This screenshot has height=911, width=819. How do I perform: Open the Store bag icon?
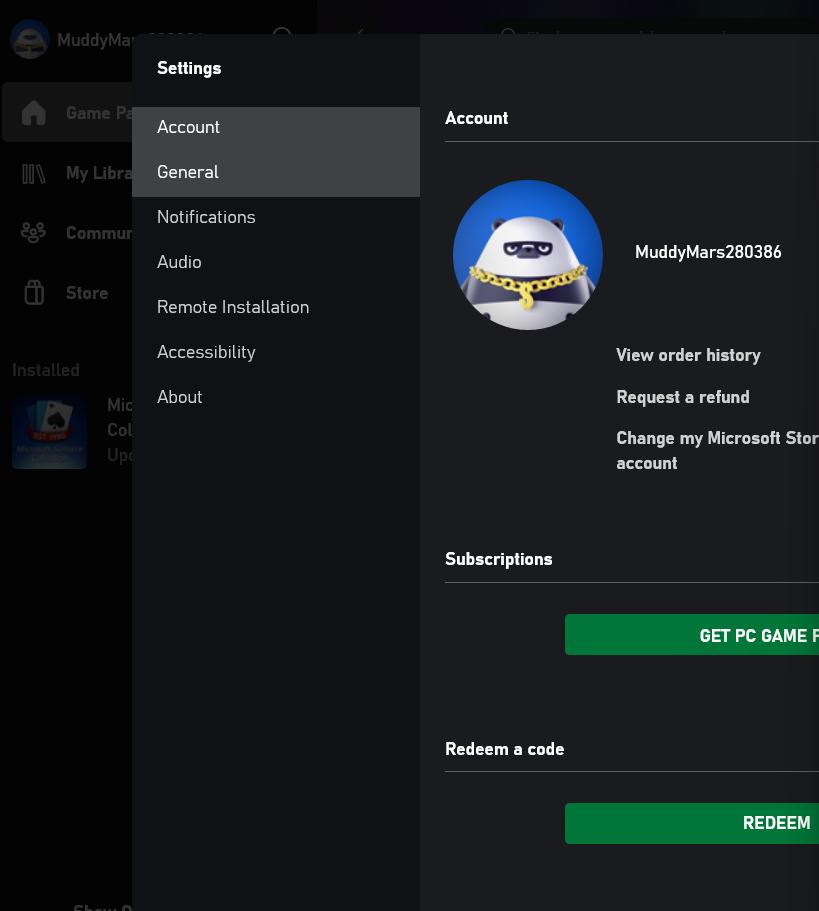(x=34, y=292)
